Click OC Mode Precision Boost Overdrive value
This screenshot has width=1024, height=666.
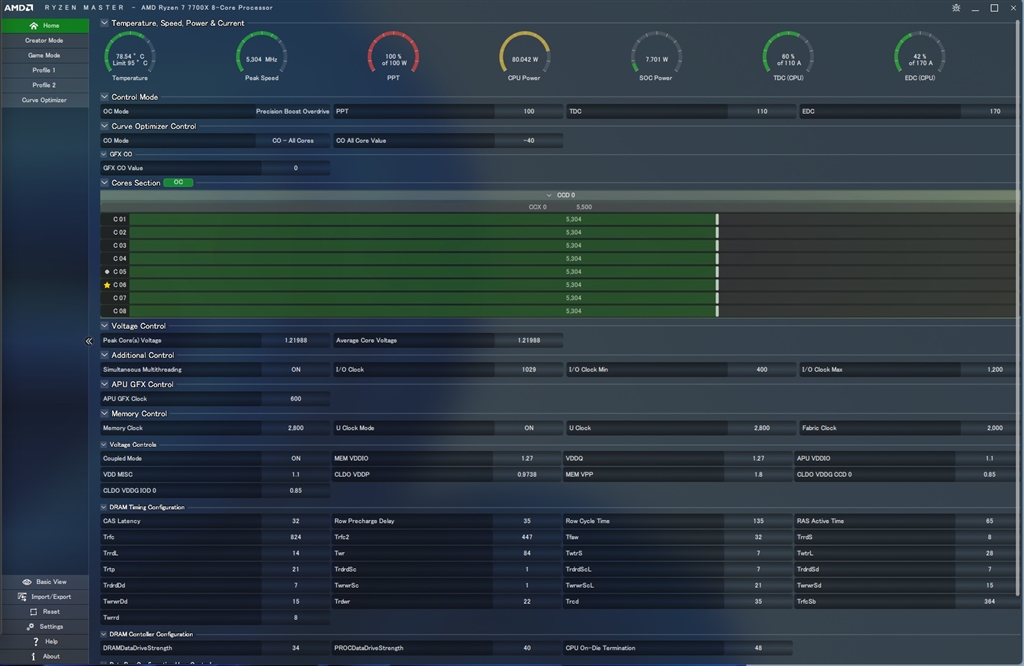click(x=293, y=111)
